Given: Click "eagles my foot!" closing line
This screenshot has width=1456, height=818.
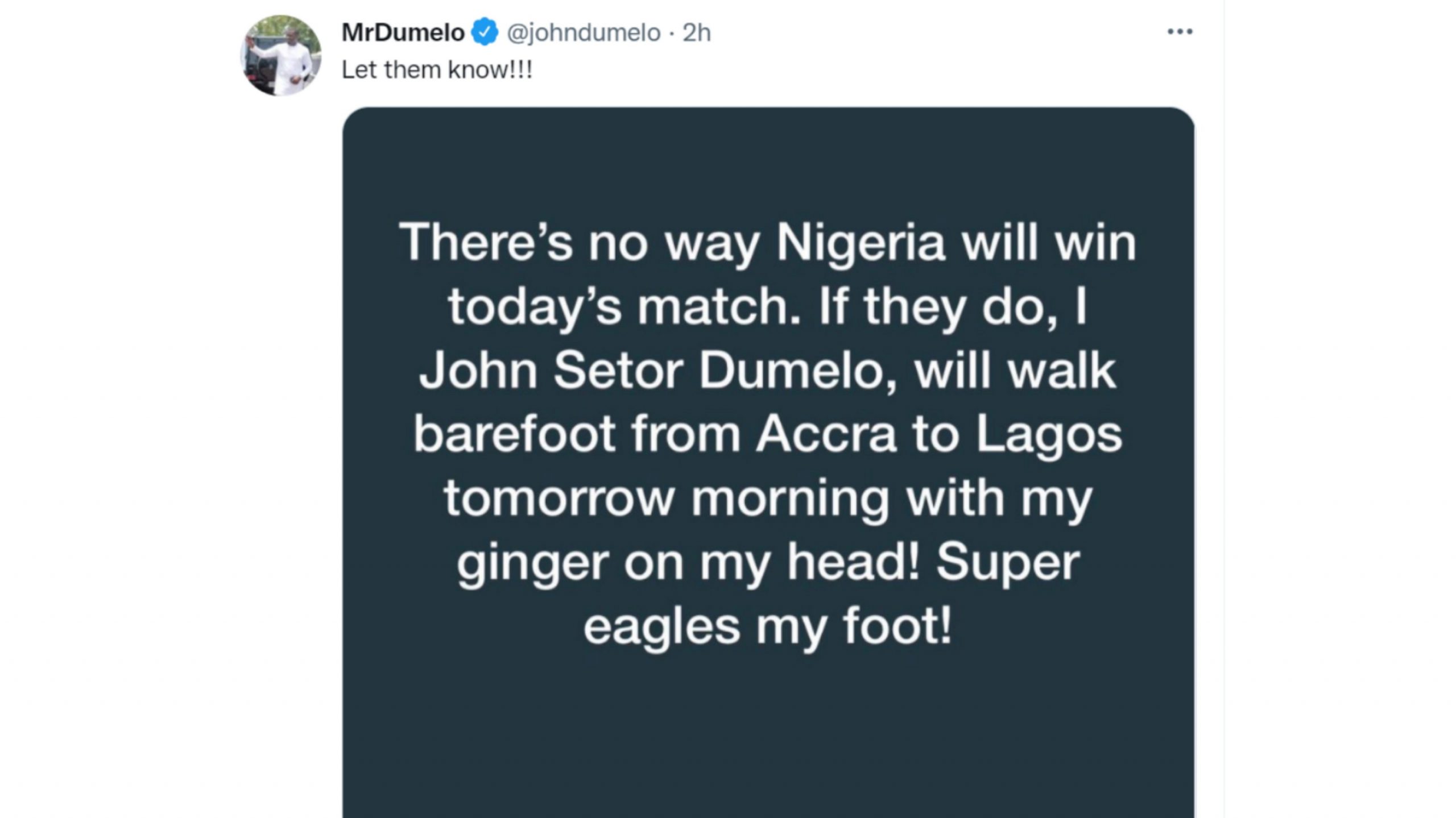Looking at the screenshot, I should point(767,628).
